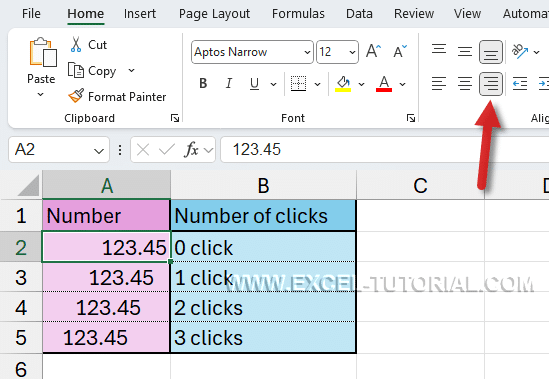
Task: Increase font size with larger A icon
Action: (373, 51)
